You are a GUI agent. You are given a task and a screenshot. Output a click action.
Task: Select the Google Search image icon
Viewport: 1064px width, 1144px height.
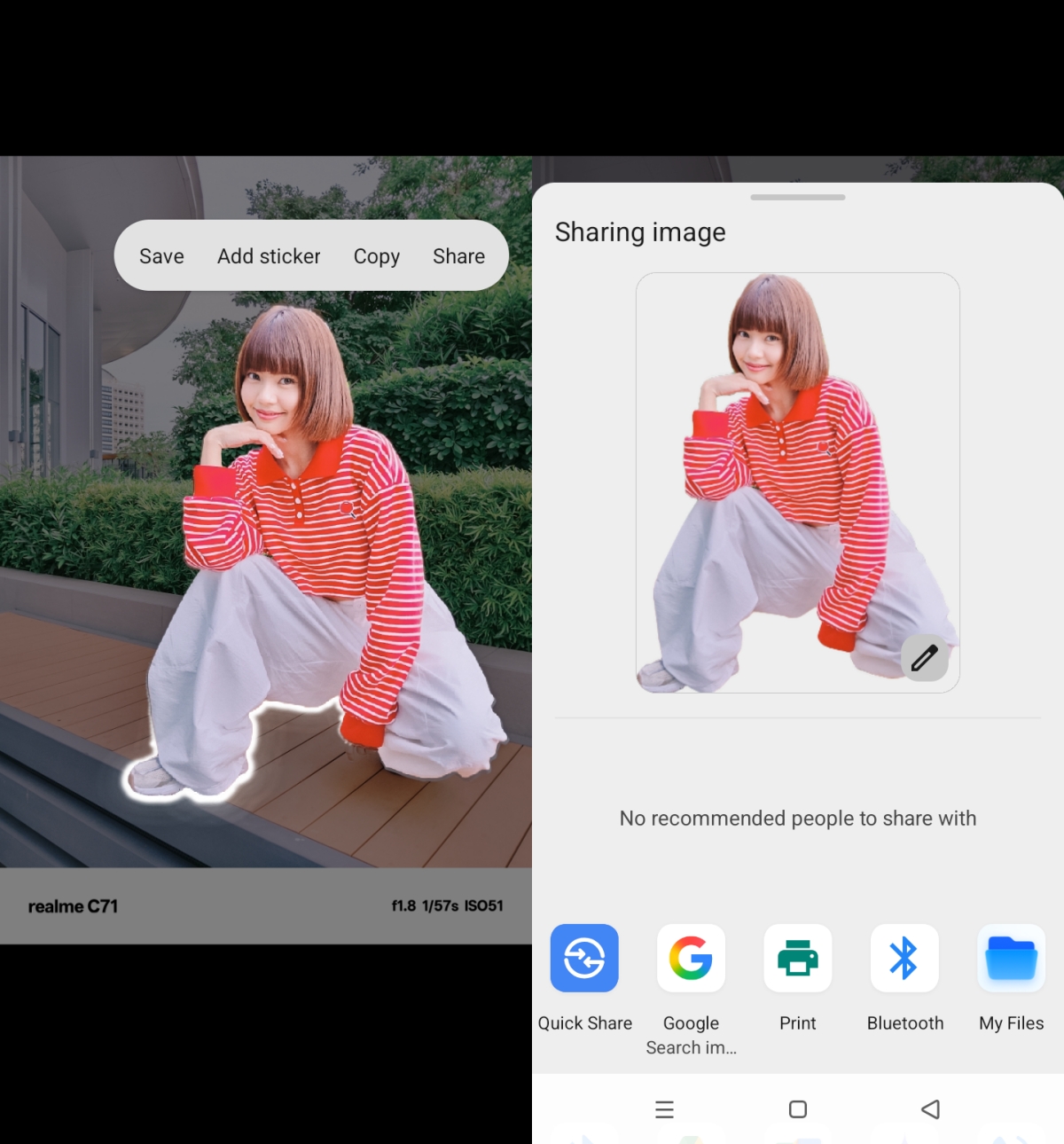(691, 958)
